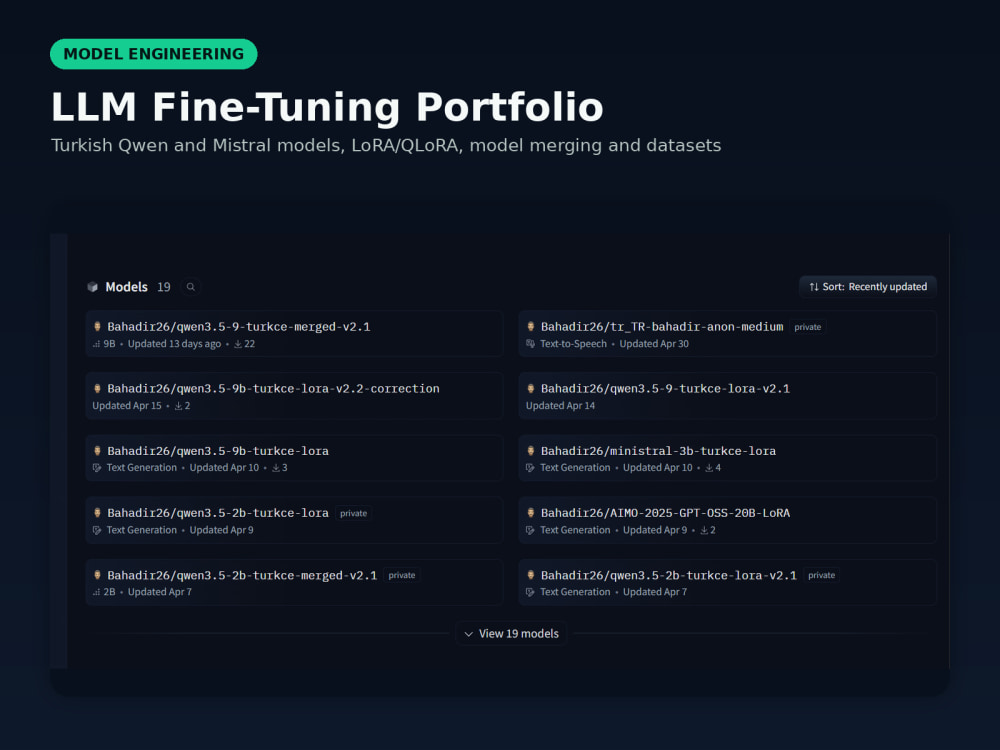
Task: Open Bahadir26/qwen3.5-9-turkce-lora-v2.1 model
Action: (727, 396)
